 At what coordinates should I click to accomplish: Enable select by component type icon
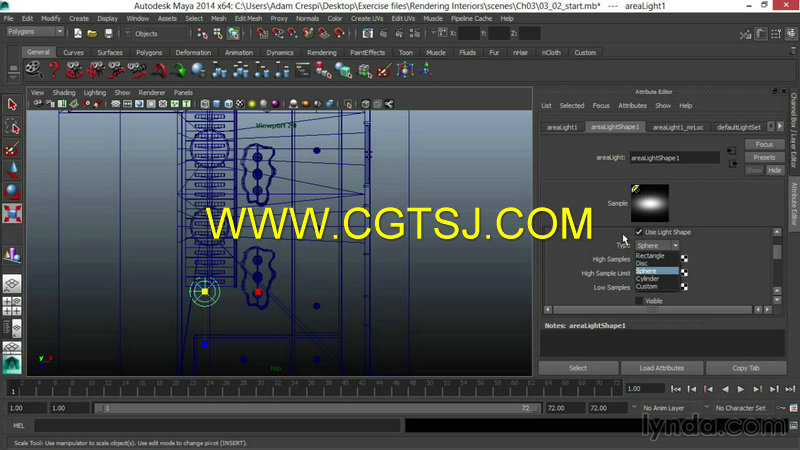[x=234, y=34]
